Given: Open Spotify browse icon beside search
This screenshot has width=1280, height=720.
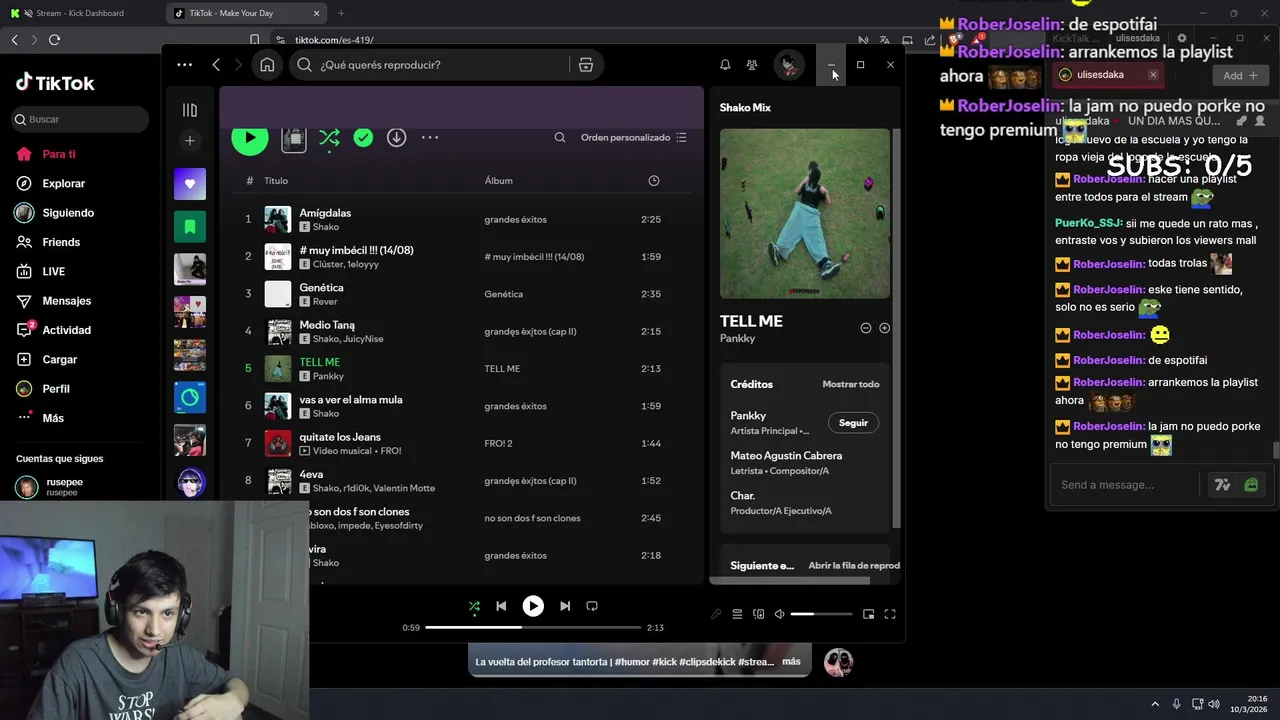Looking at the screenshot, I should (586, 65).
